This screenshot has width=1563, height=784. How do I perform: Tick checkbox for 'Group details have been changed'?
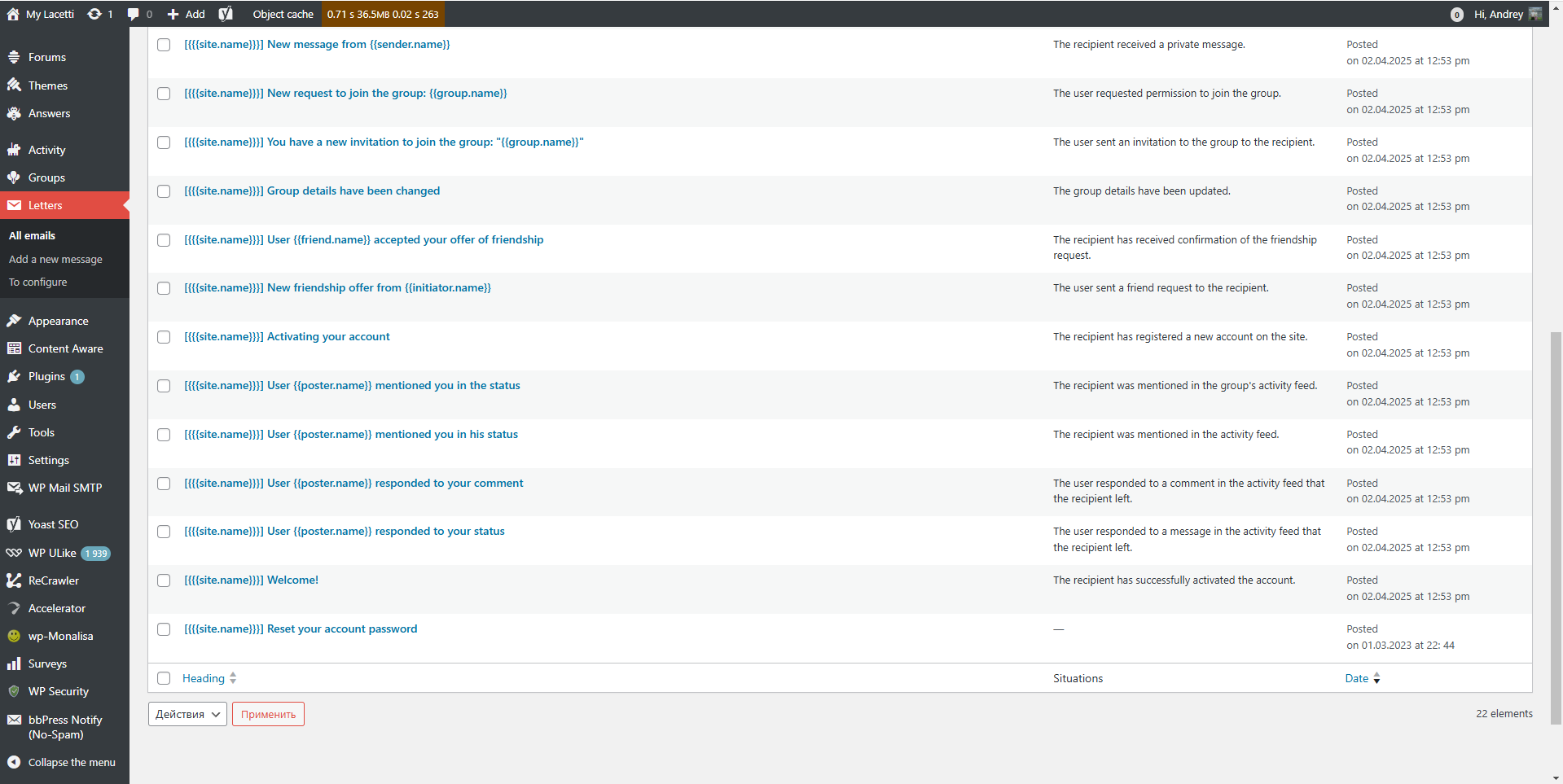pos(164,191)
